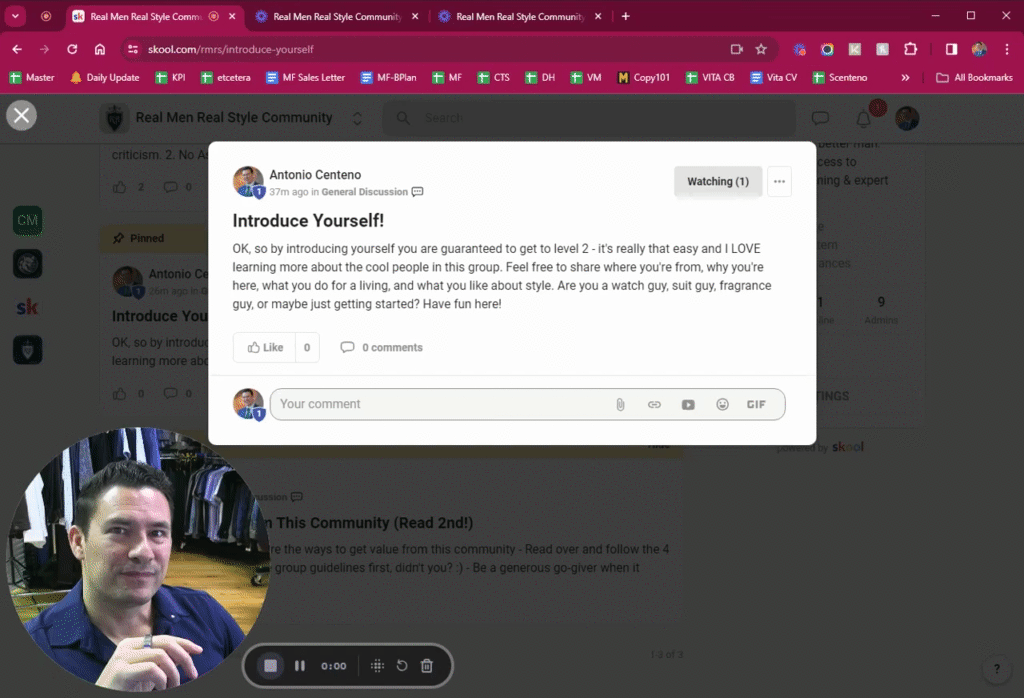The image size is (1024, 698).
Task: Select the CM group in the sidebar
Action: tap(27, 221)
